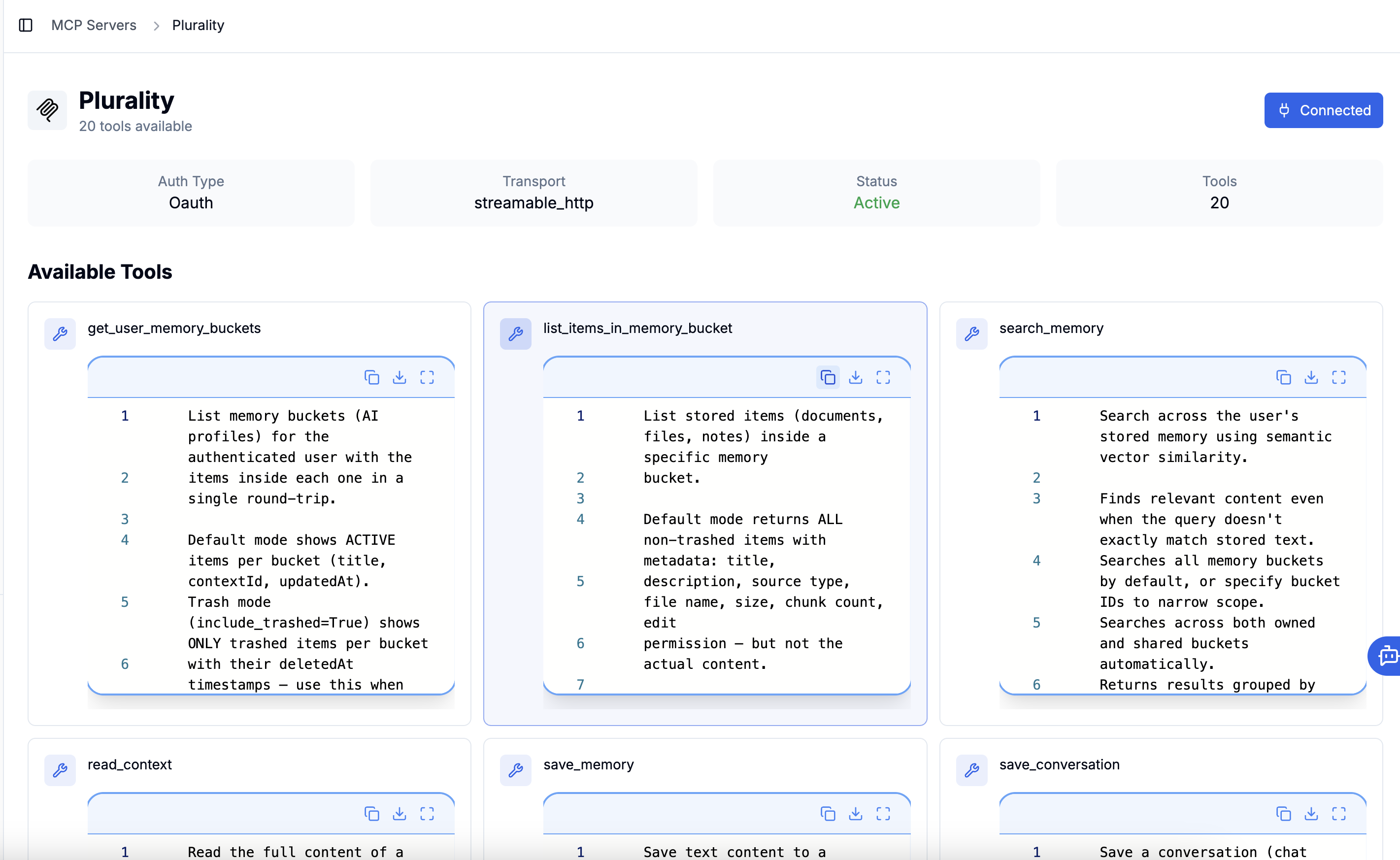Select the get_user_memory_buckets tool title
Screen dimensions: 1400x860
click(174, 328)
